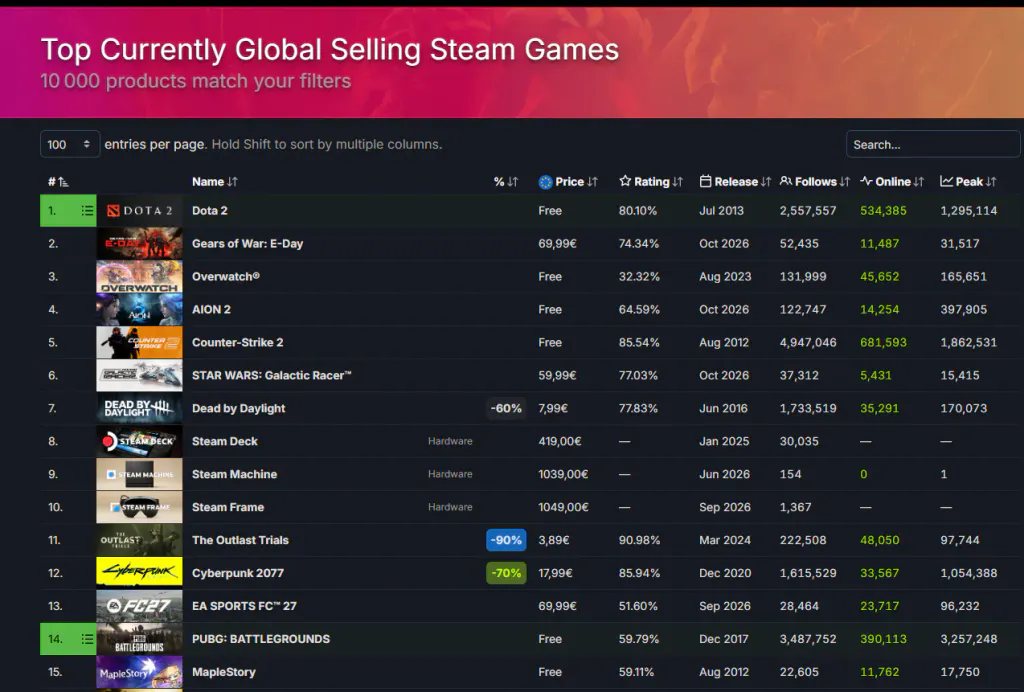Viewport: 1024px width, 692px height.
Task: Click the 1039,00€ price cell
Action: (x=563, y=474)
